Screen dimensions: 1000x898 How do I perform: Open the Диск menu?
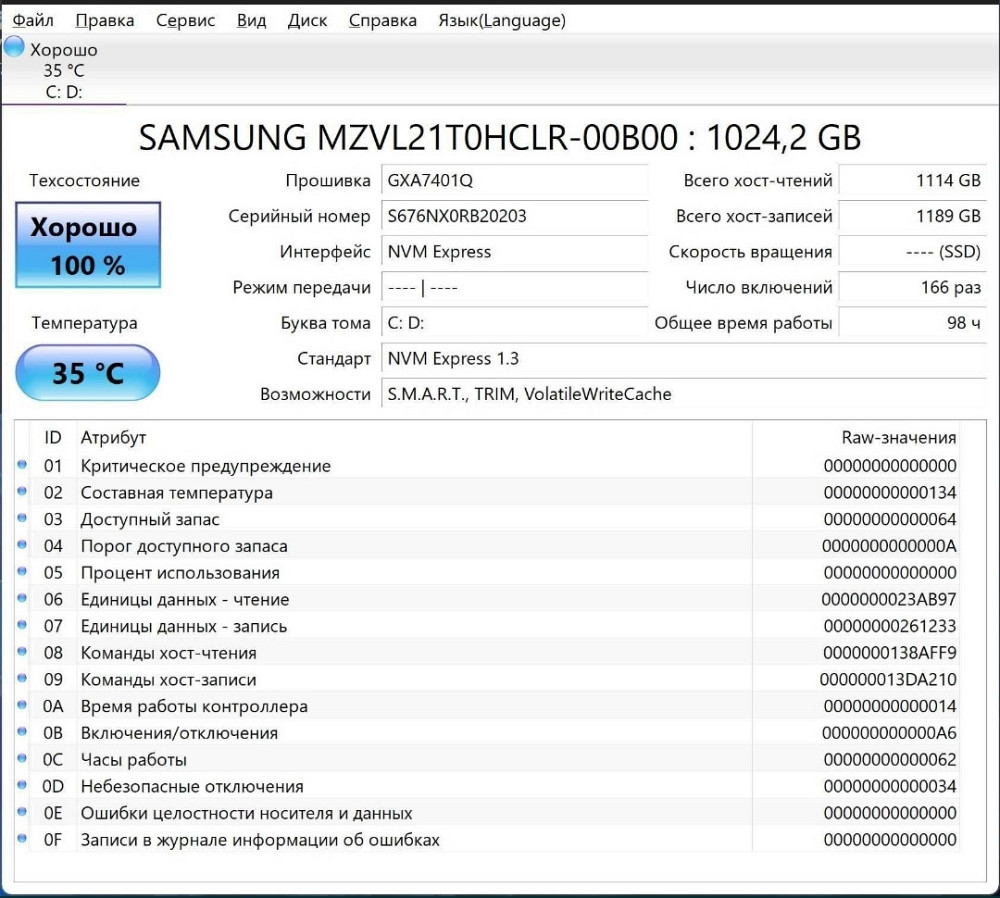coord(306,19)
